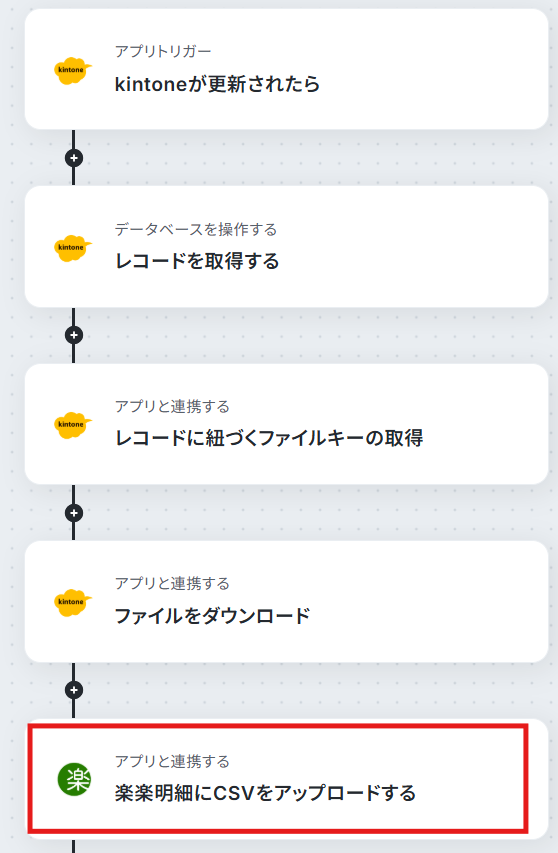Image resolution: width=558 pixels, height=853 pixels.
Task: Click the kintone icon on the trigger card
Action: coord(73,70)
